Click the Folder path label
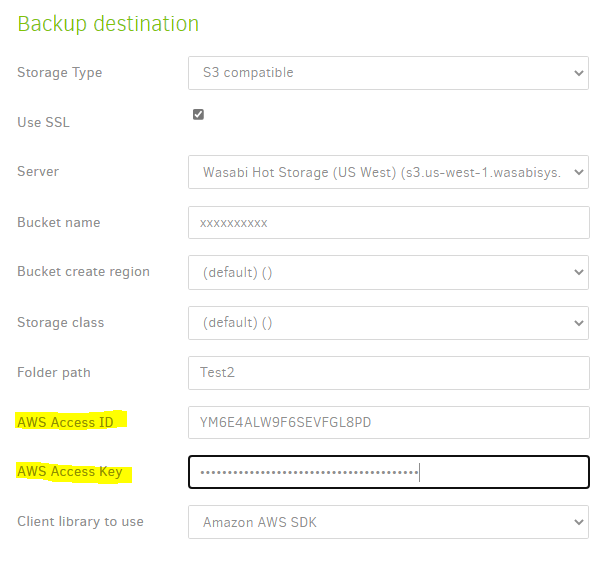Image resolution: width=611 pixels, height=565 pixels. click(54, 372)
